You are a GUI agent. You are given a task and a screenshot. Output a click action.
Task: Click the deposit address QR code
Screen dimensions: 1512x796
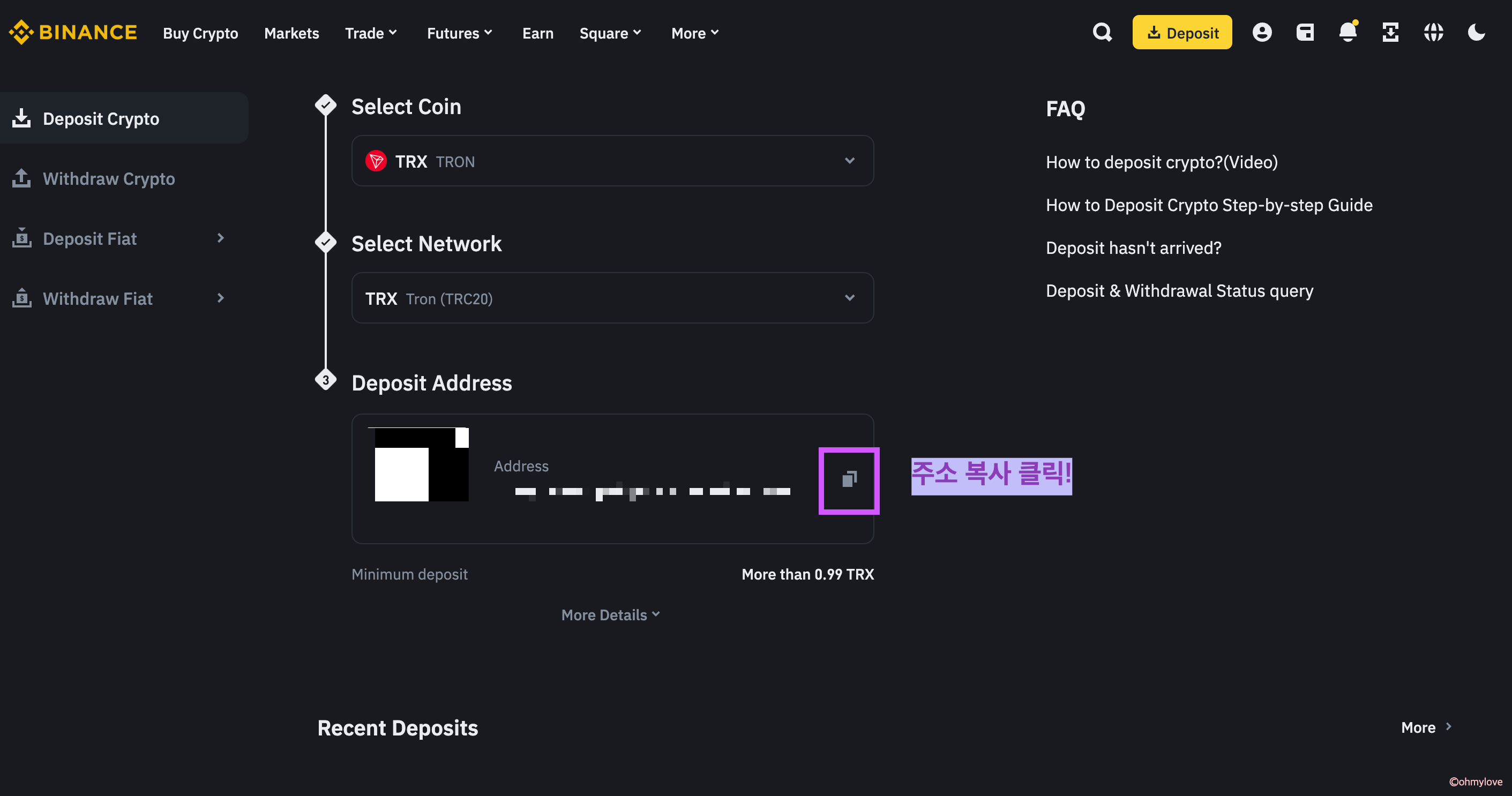422,464
